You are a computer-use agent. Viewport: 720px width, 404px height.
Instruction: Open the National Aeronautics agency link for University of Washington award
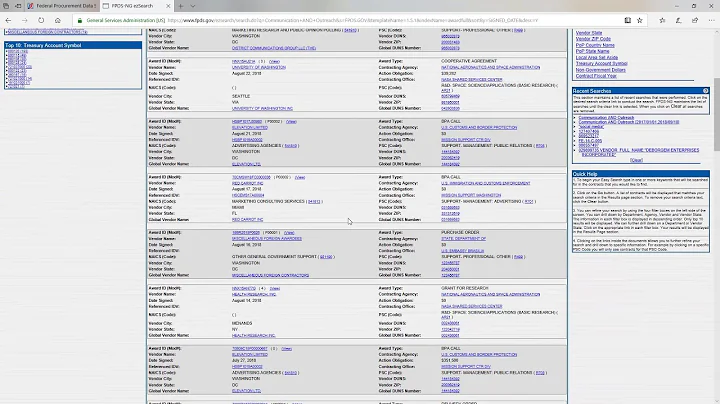[x=490, y=67]
